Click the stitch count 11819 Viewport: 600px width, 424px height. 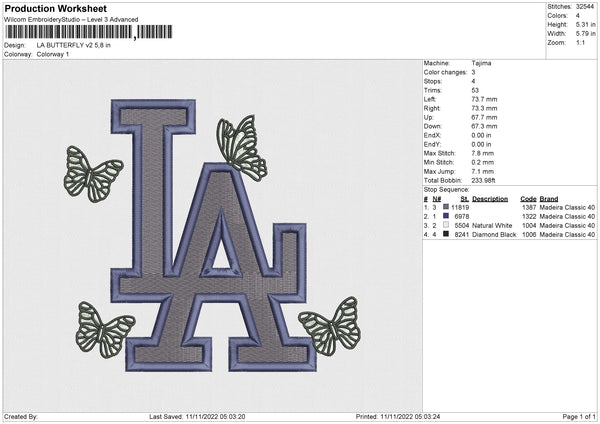(460, 207)
